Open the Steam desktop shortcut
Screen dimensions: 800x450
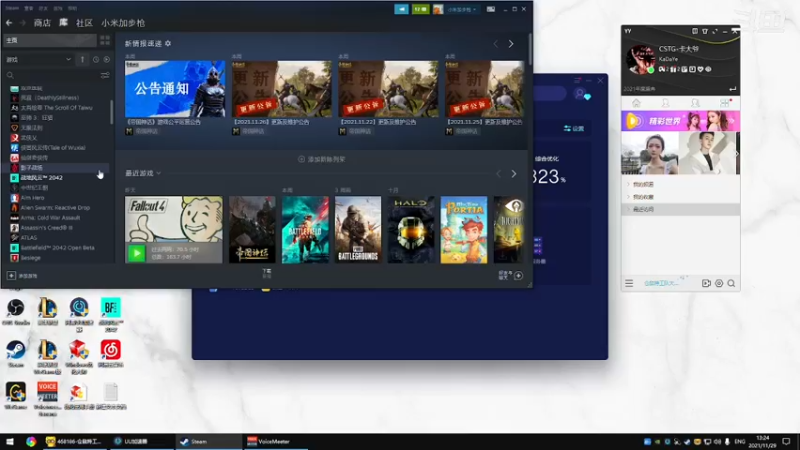click(16, 354)
